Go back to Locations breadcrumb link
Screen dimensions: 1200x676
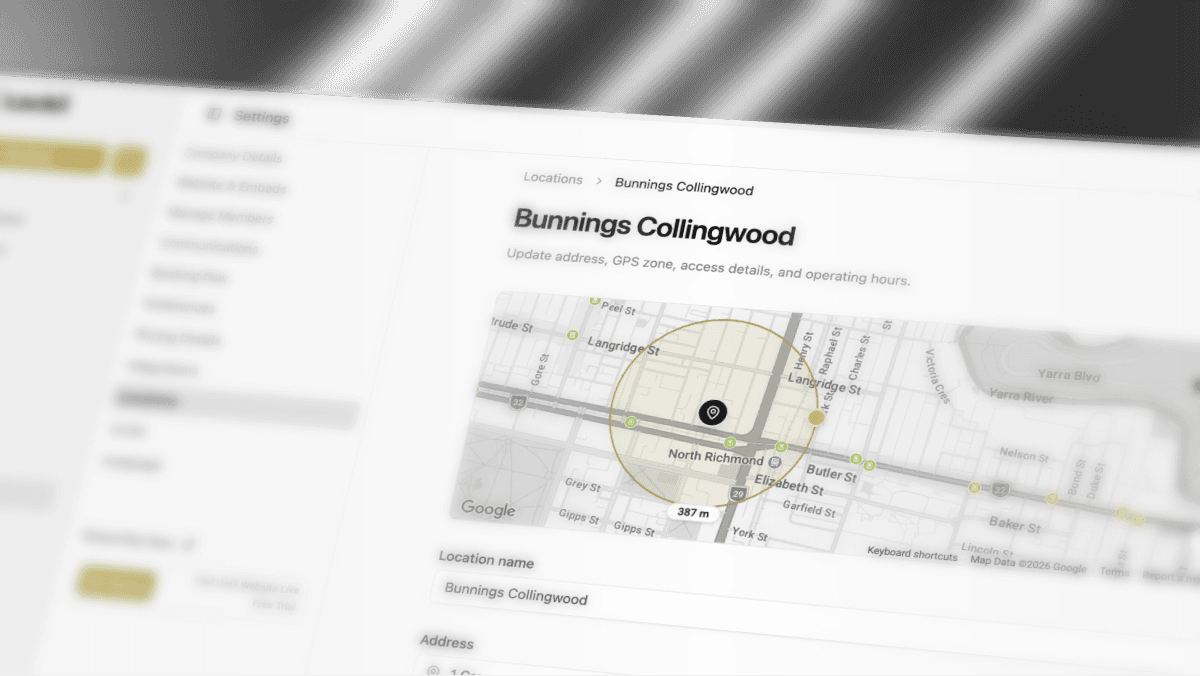click(553, 179)
